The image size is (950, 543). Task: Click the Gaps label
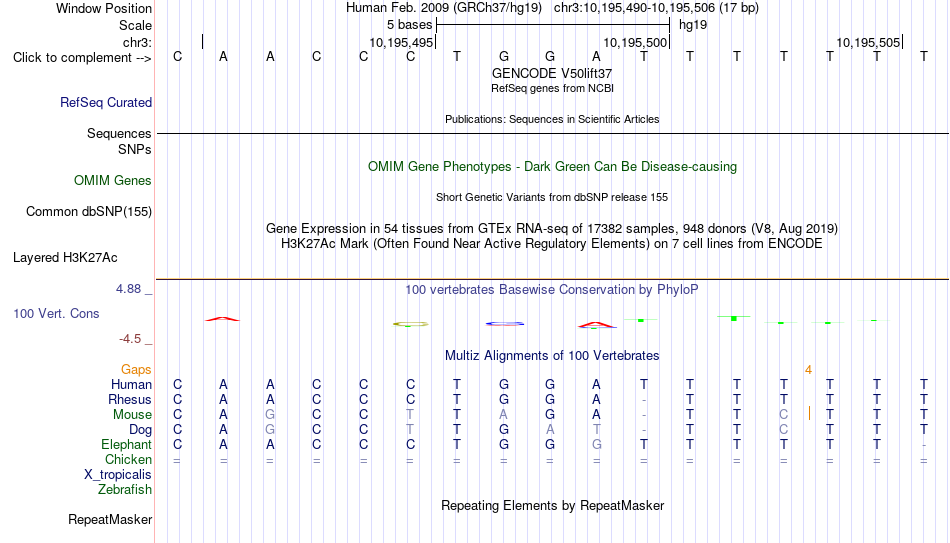pyautogui.click(x=136, y=370)
